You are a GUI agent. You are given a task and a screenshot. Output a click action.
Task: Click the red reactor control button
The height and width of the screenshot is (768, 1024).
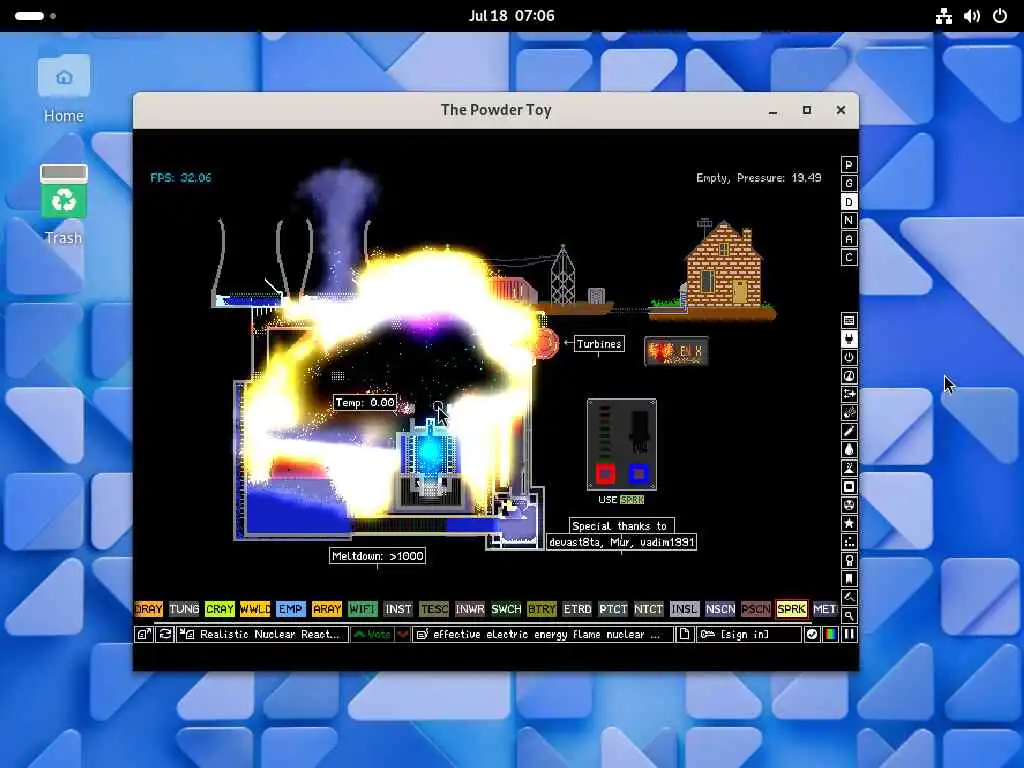pos(605,474)
